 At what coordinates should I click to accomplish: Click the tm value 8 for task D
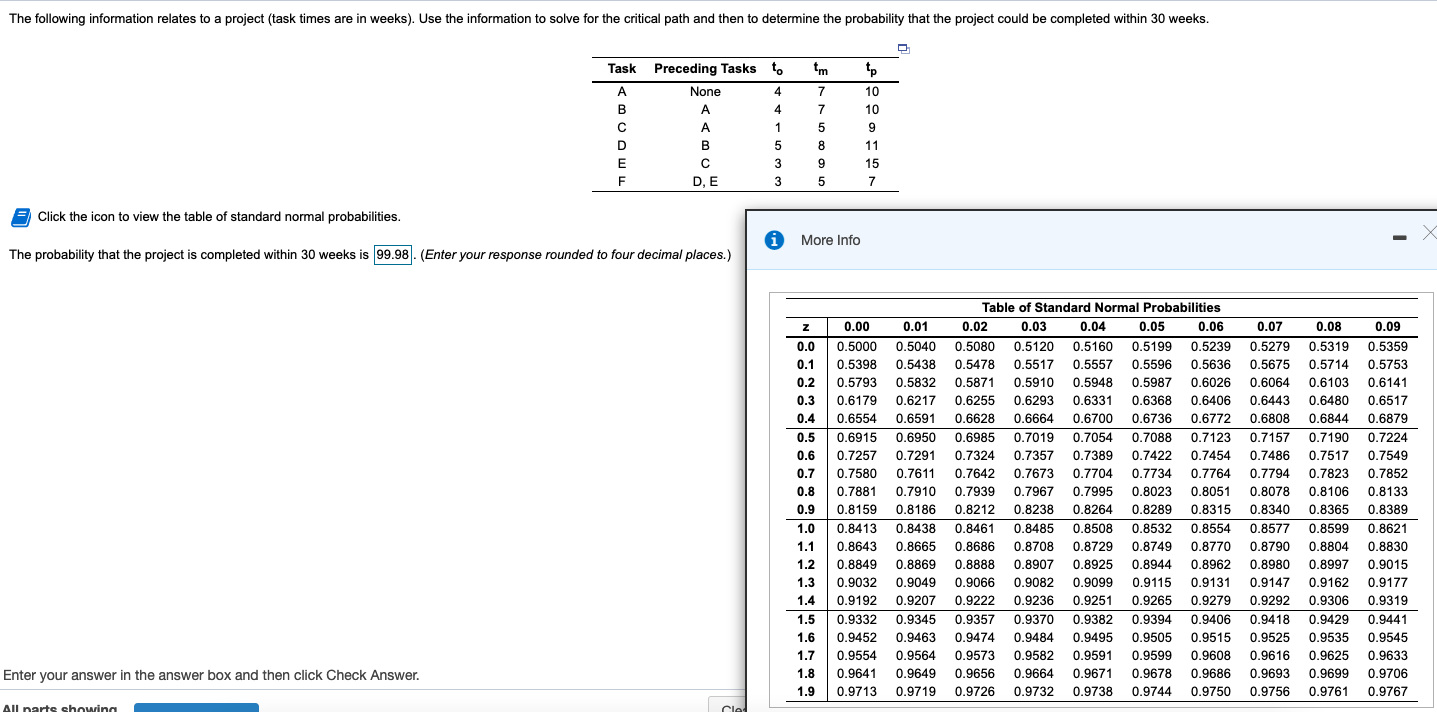(821, 145)
